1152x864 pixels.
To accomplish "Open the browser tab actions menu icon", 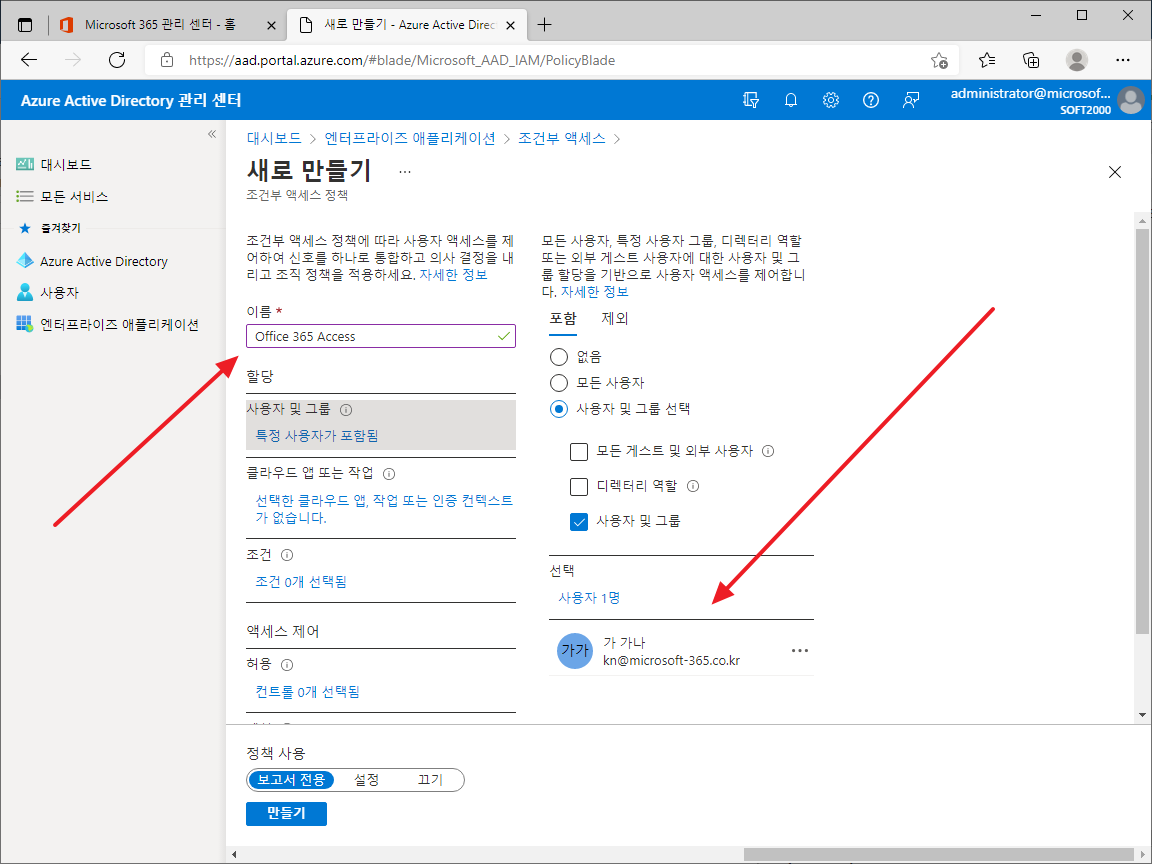I will pyautogui.click(x=25, y=25).
